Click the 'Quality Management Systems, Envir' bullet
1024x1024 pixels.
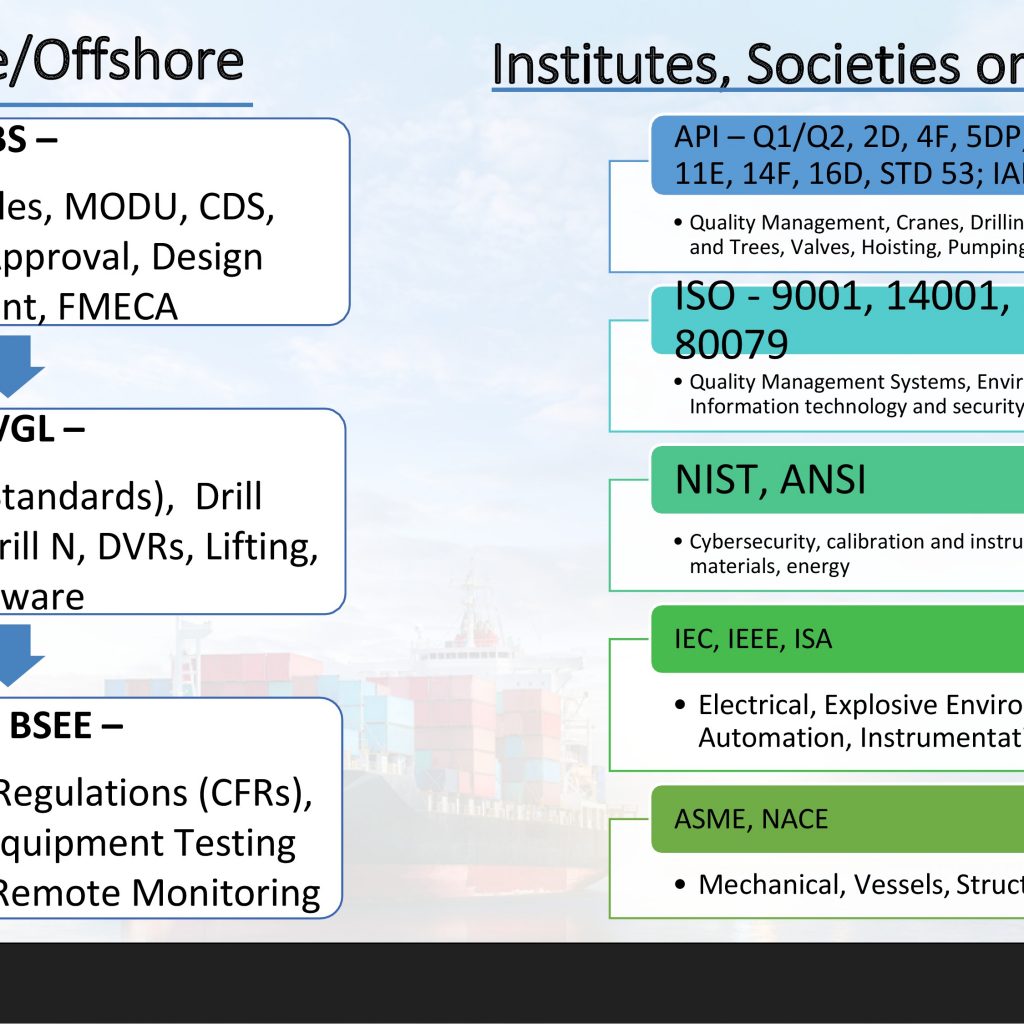click(856, 381)
